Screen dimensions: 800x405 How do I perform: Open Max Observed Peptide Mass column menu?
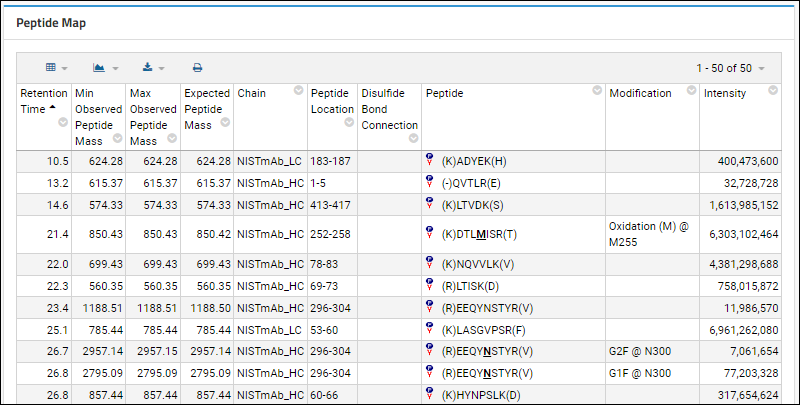[x=172, y=138]
